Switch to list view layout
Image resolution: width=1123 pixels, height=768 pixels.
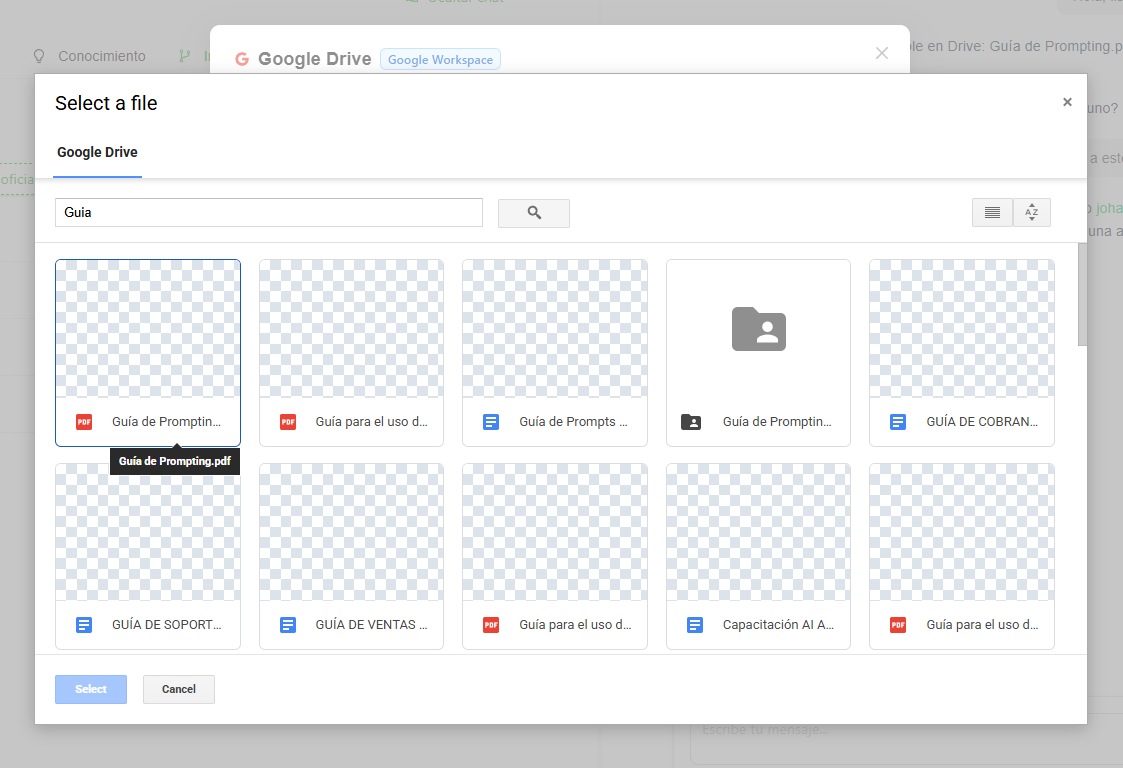(x=992, y=213)
